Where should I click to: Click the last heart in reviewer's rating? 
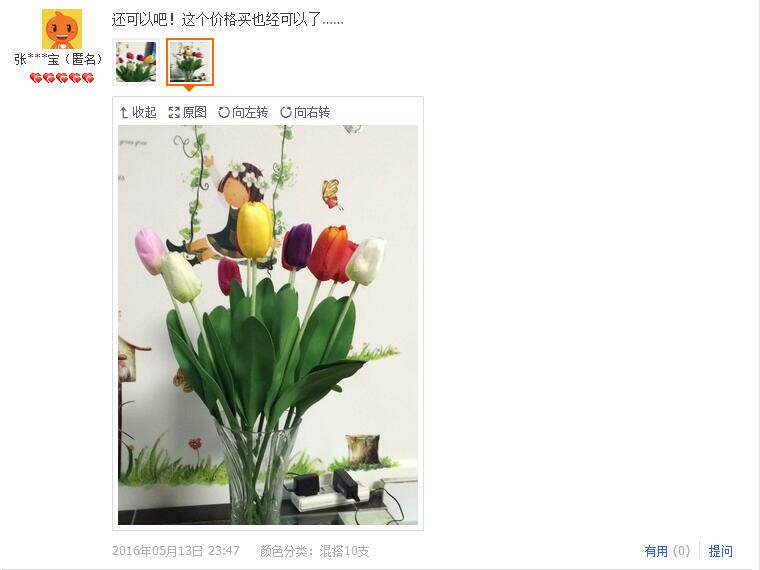88,78
